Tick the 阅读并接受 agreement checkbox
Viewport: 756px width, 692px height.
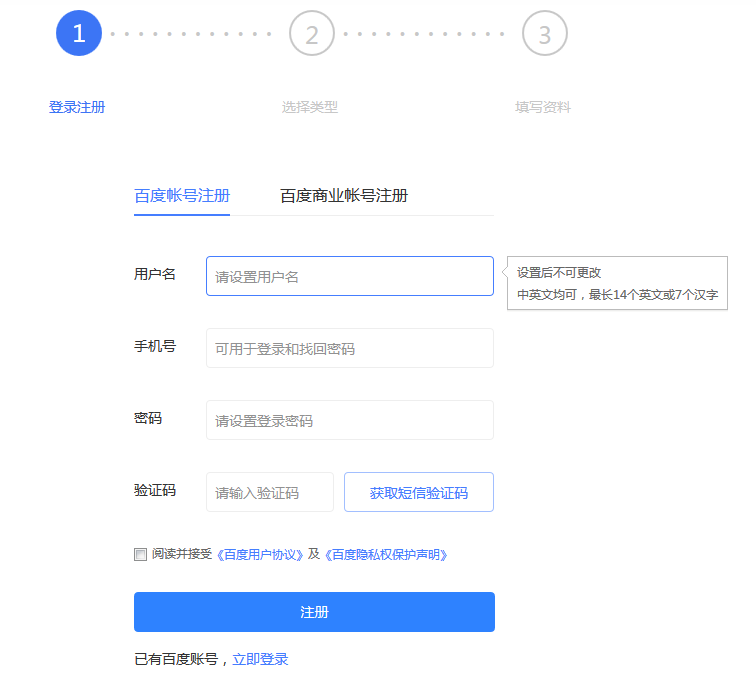coord(140,554)
